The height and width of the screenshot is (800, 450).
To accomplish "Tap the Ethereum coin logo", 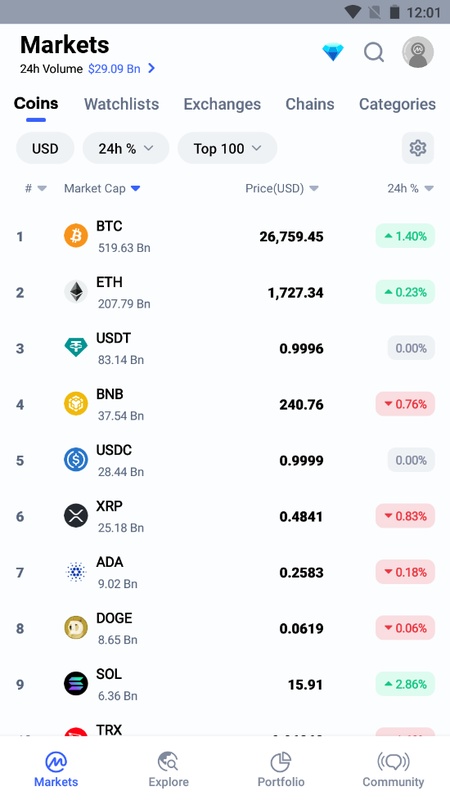I will (76, 292).
